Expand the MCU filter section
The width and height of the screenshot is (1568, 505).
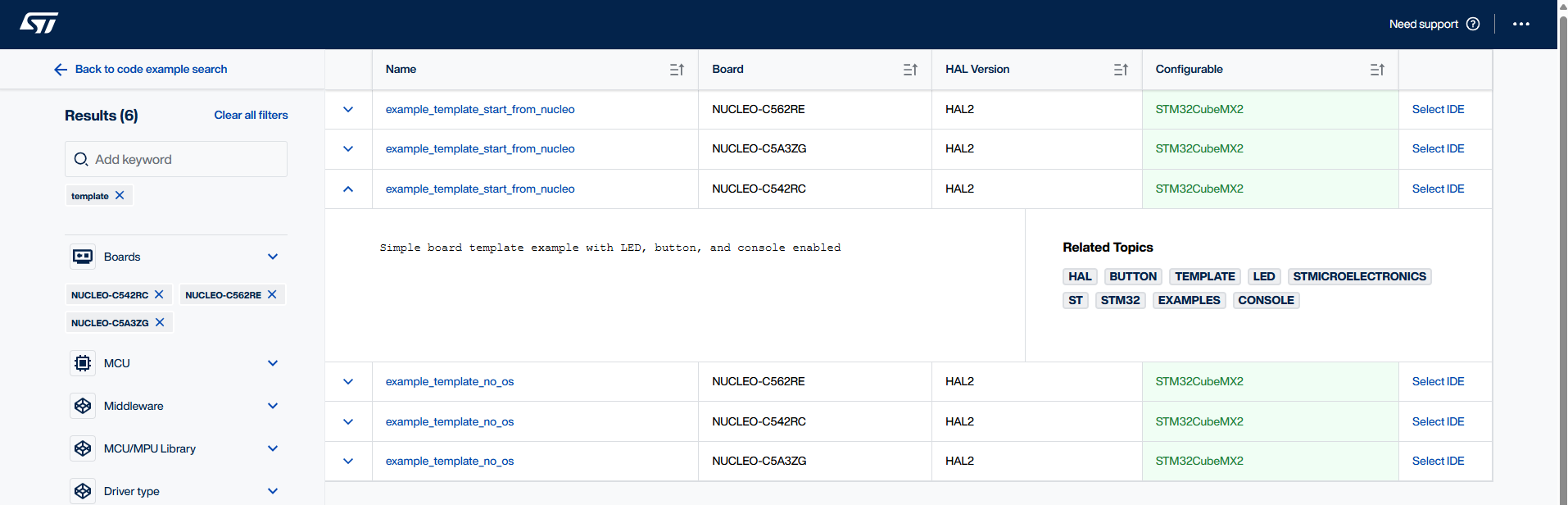273,363
